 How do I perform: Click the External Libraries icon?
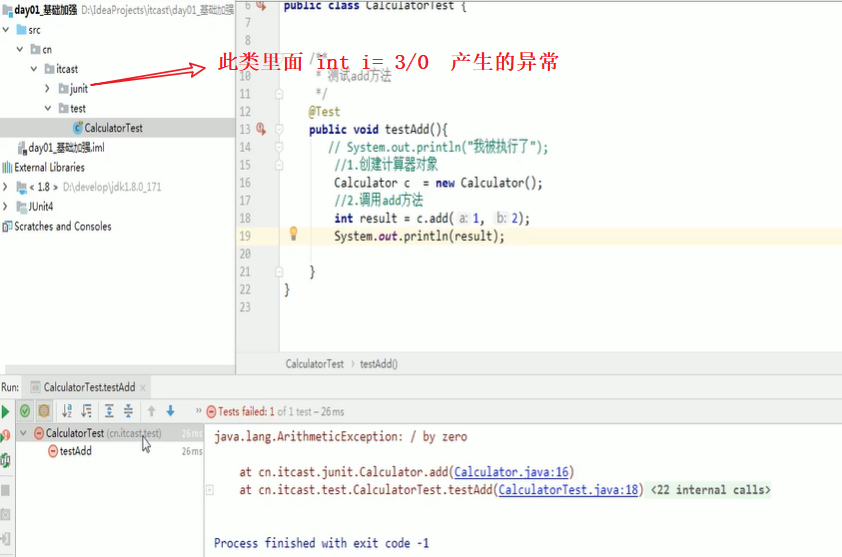pyautogui.click(x=7, y=168)
